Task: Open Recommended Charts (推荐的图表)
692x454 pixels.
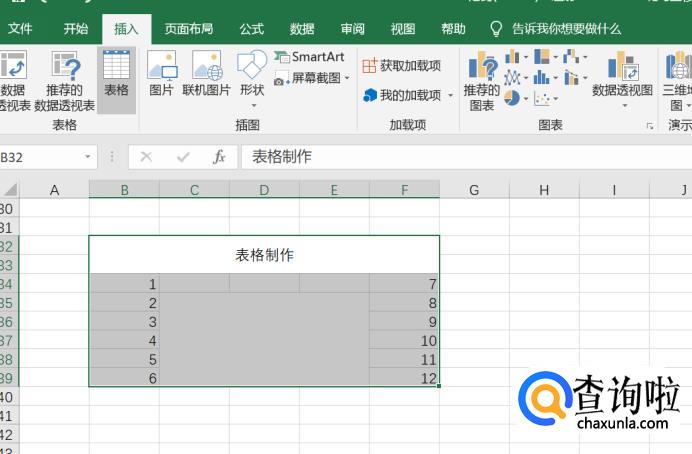Action: 482,81
